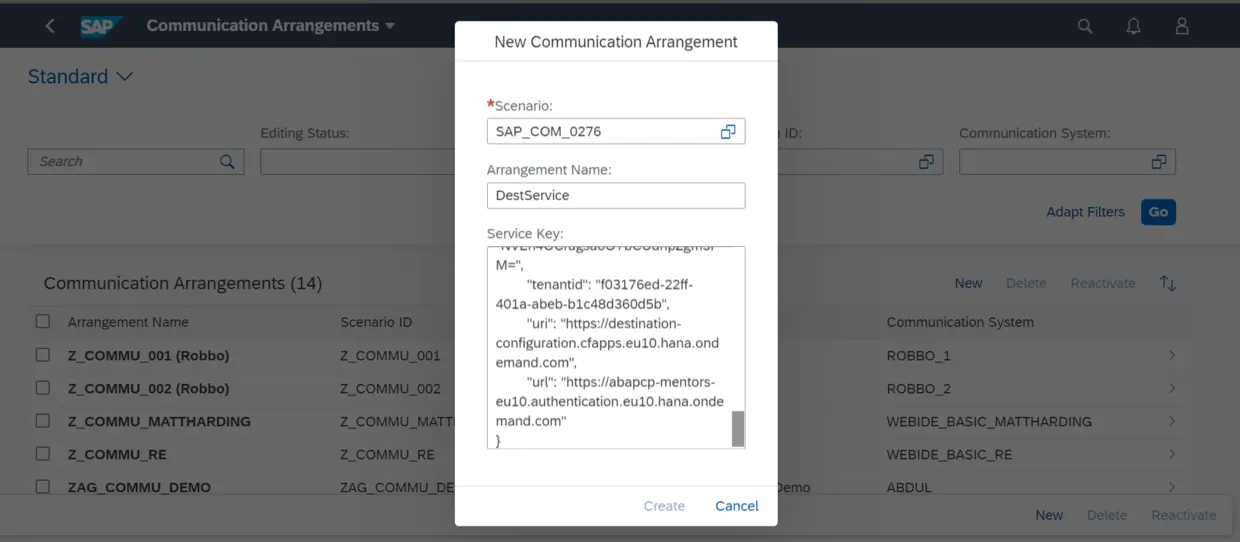Click the Editing Status filter field
Screen dimensions: 1240x542
pos(357,161)
